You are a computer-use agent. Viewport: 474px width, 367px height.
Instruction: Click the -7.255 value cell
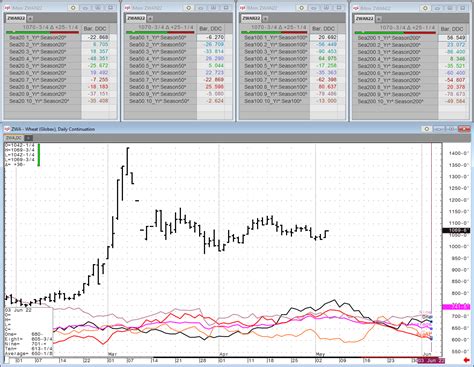tap(96, 79)
